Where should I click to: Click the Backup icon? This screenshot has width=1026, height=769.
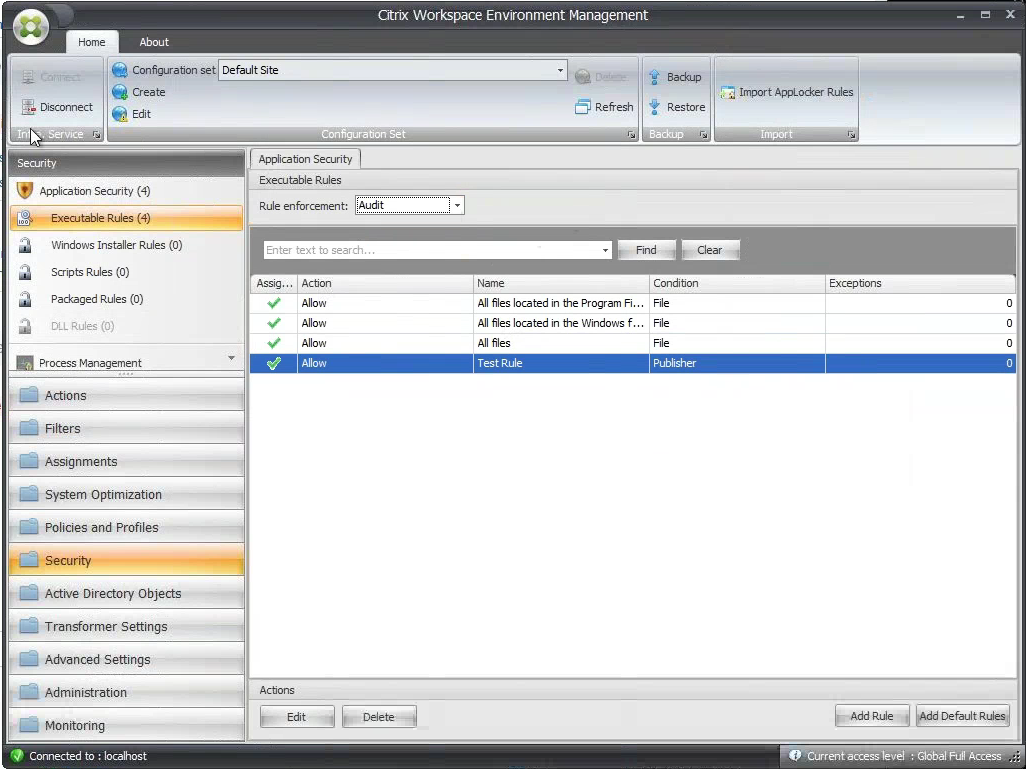click(x=656, y=77)
